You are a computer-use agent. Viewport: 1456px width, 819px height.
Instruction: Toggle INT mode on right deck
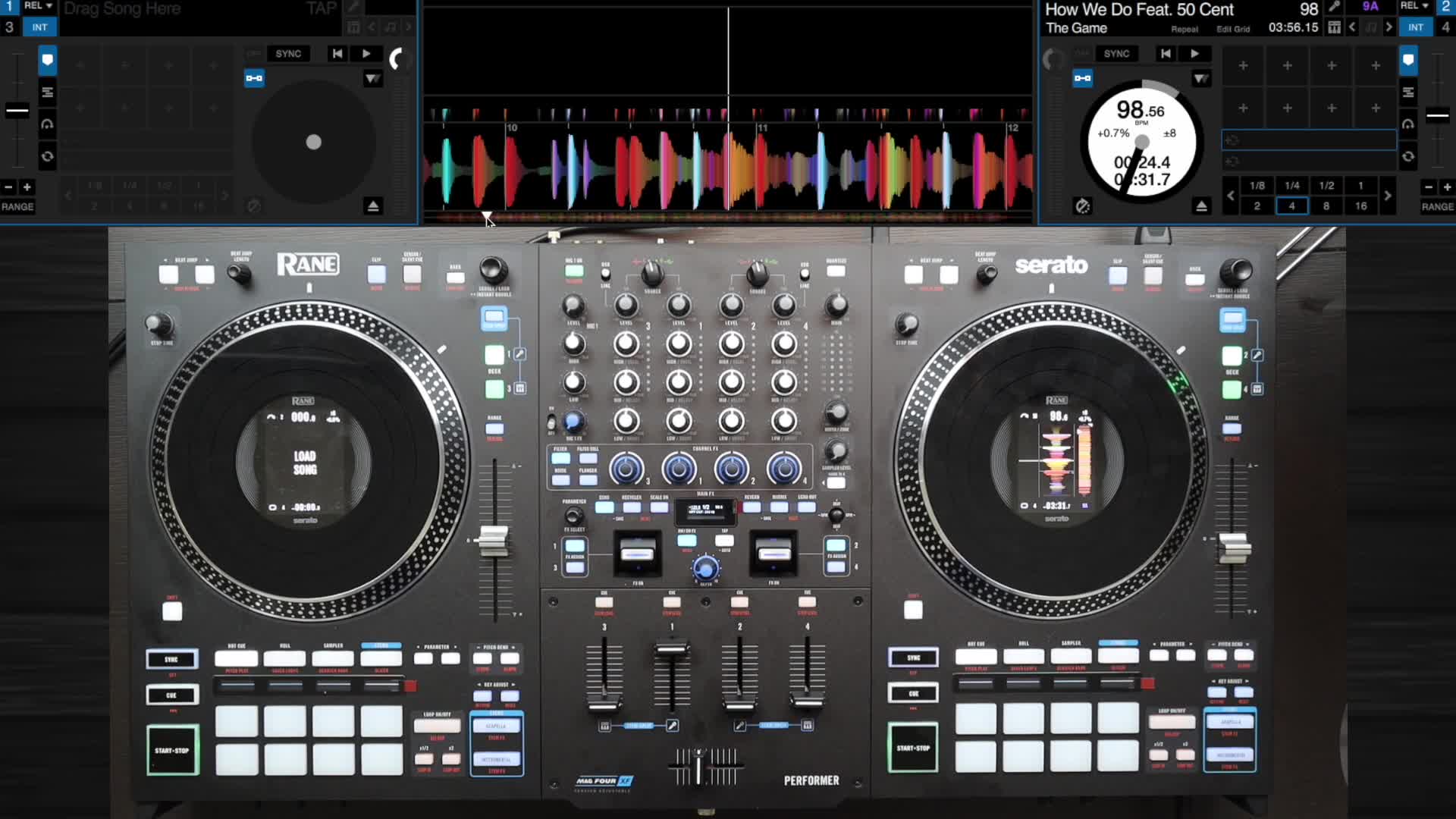[1416, 27]
